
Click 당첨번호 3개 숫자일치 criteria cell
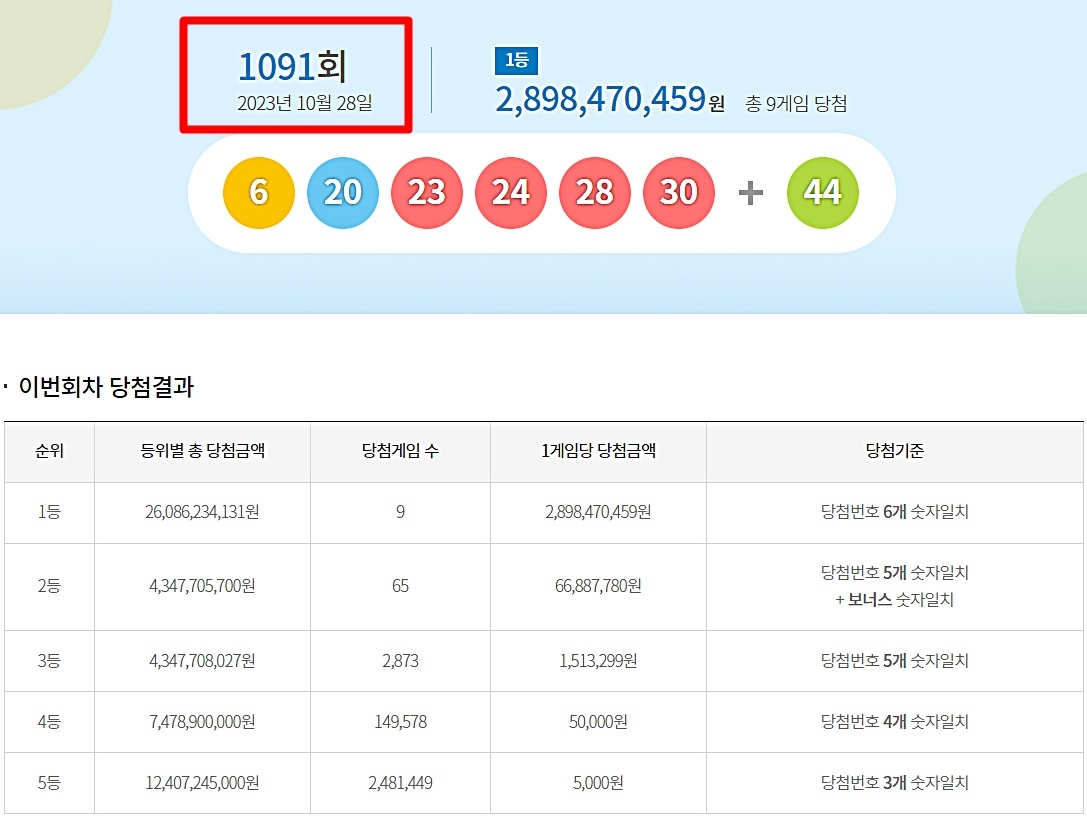(895, 783)
